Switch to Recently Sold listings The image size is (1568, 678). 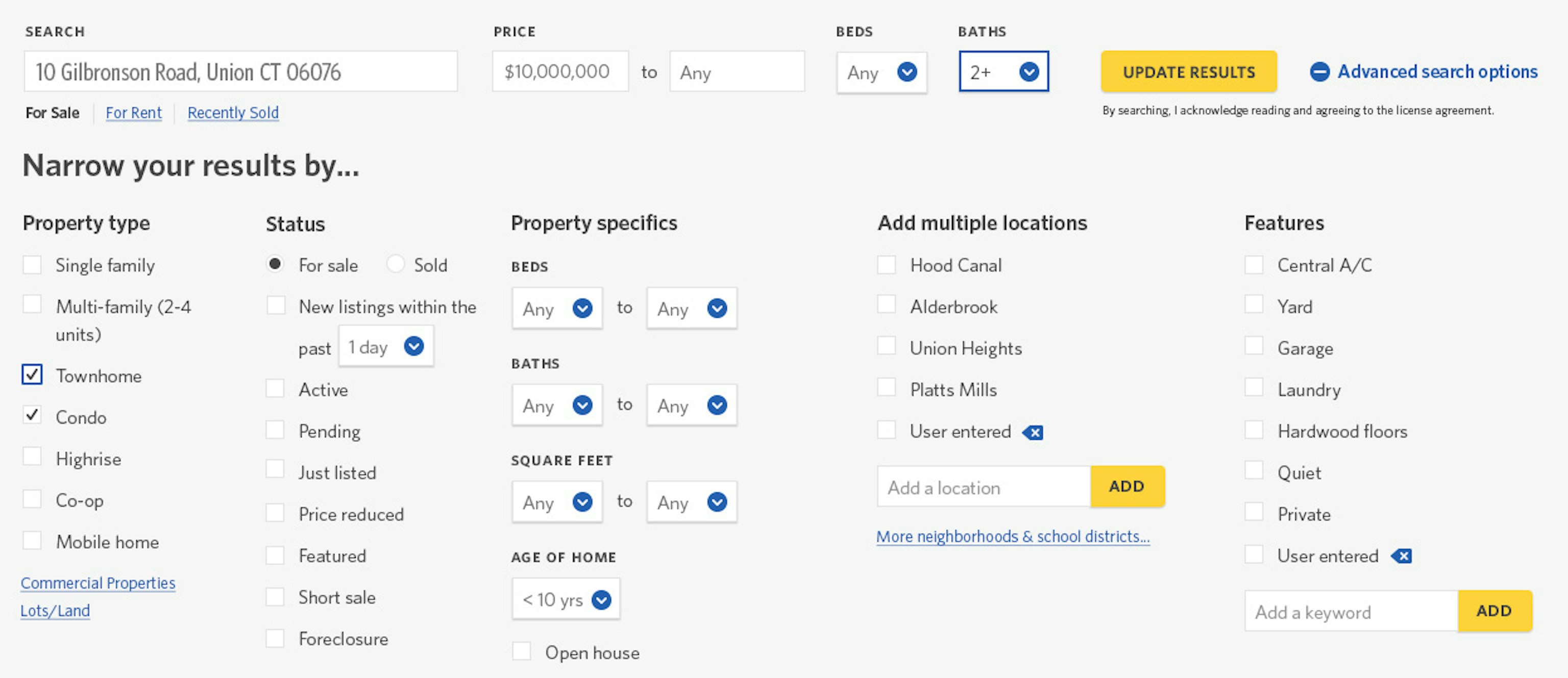[233, 113]
